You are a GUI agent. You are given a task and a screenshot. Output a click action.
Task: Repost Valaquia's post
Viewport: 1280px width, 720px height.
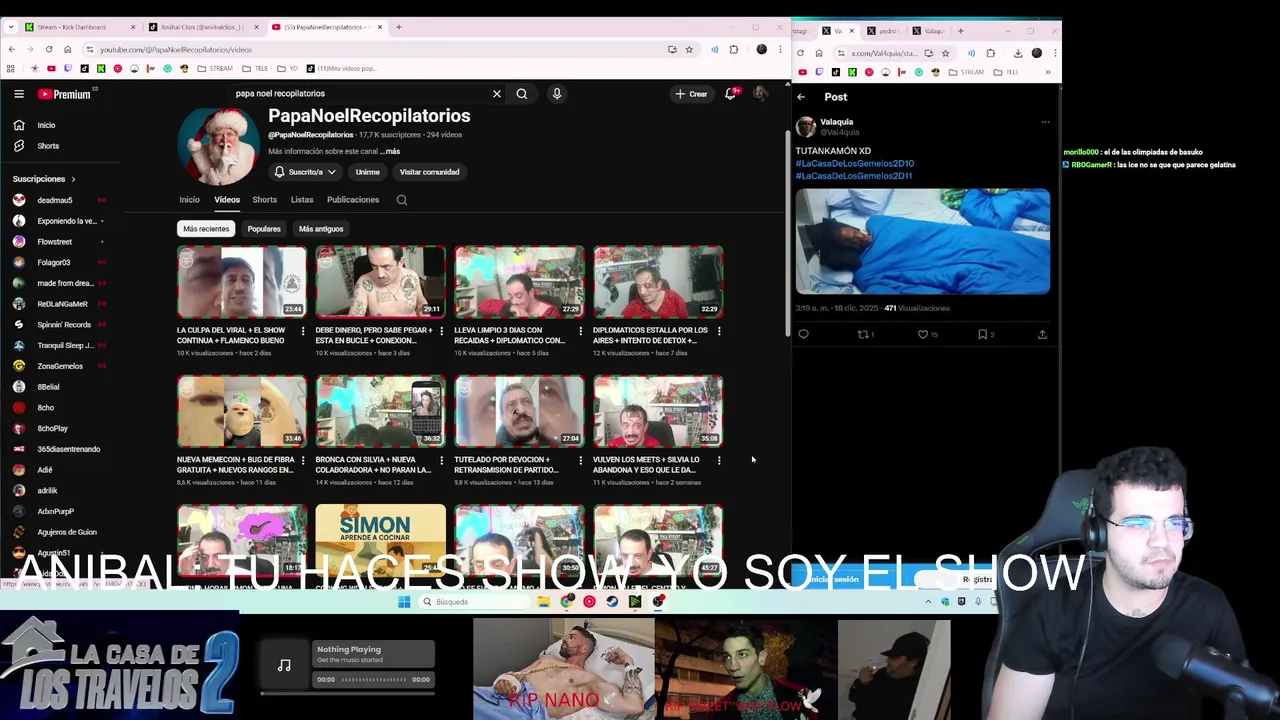coord(864,334)
